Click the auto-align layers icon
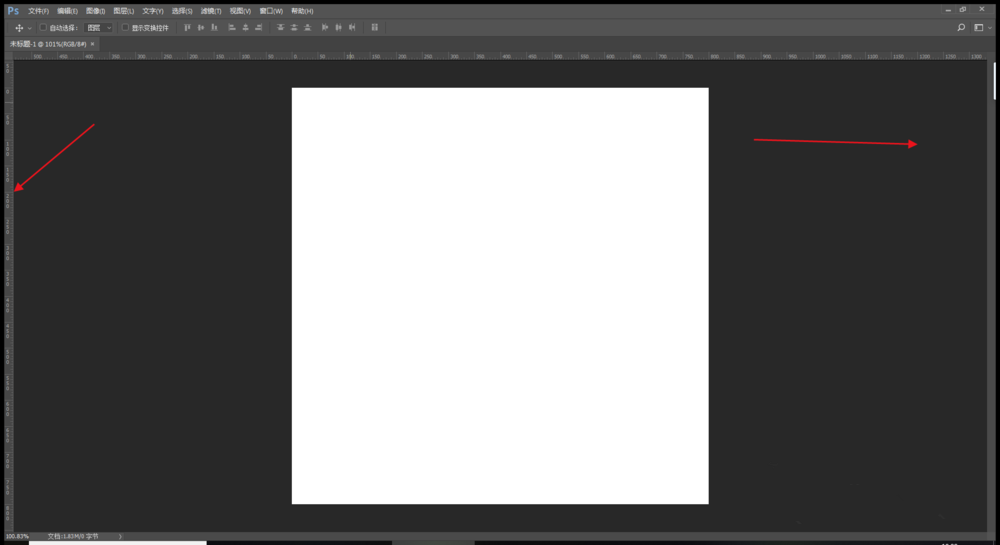This screenshot has height=545, width=1000. tap(374, 27)
